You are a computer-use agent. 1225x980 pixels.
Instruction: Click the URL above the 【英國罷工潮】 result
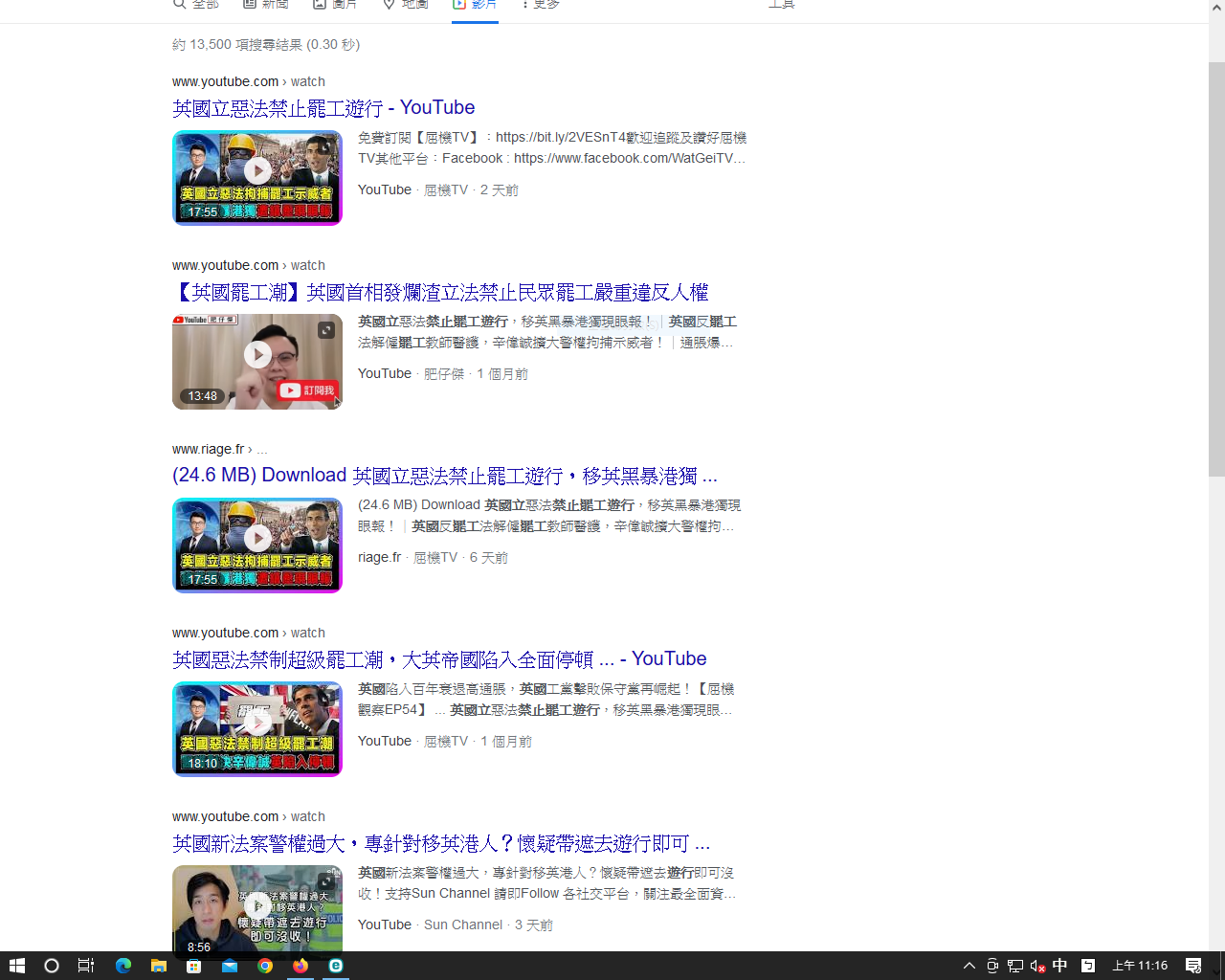[249, 265]
